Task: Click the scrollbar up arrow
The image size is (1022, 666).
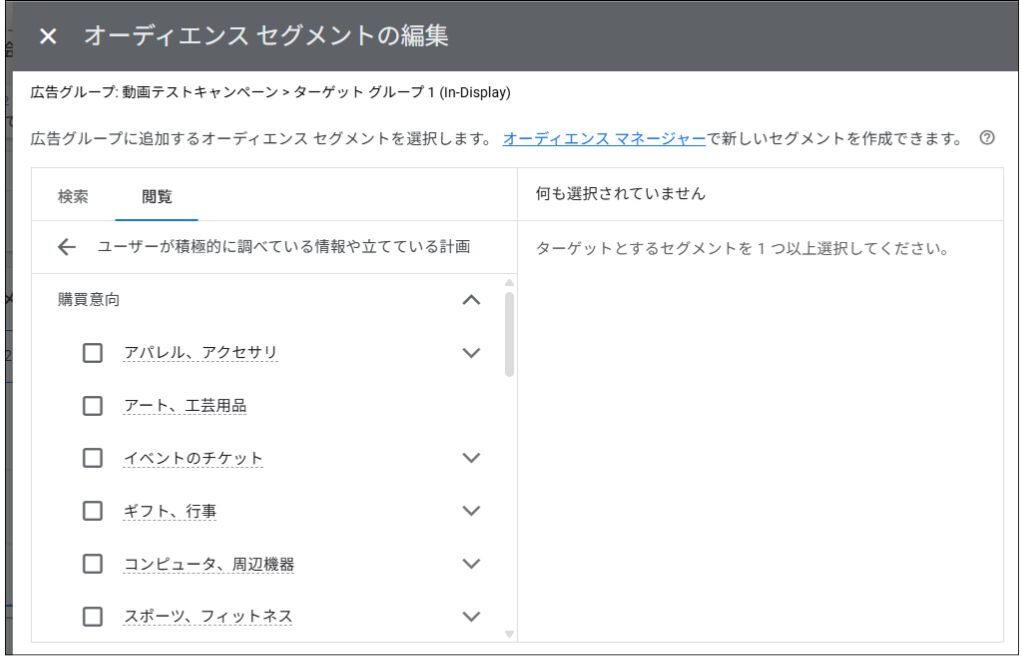Action: [x=509, y=283]
